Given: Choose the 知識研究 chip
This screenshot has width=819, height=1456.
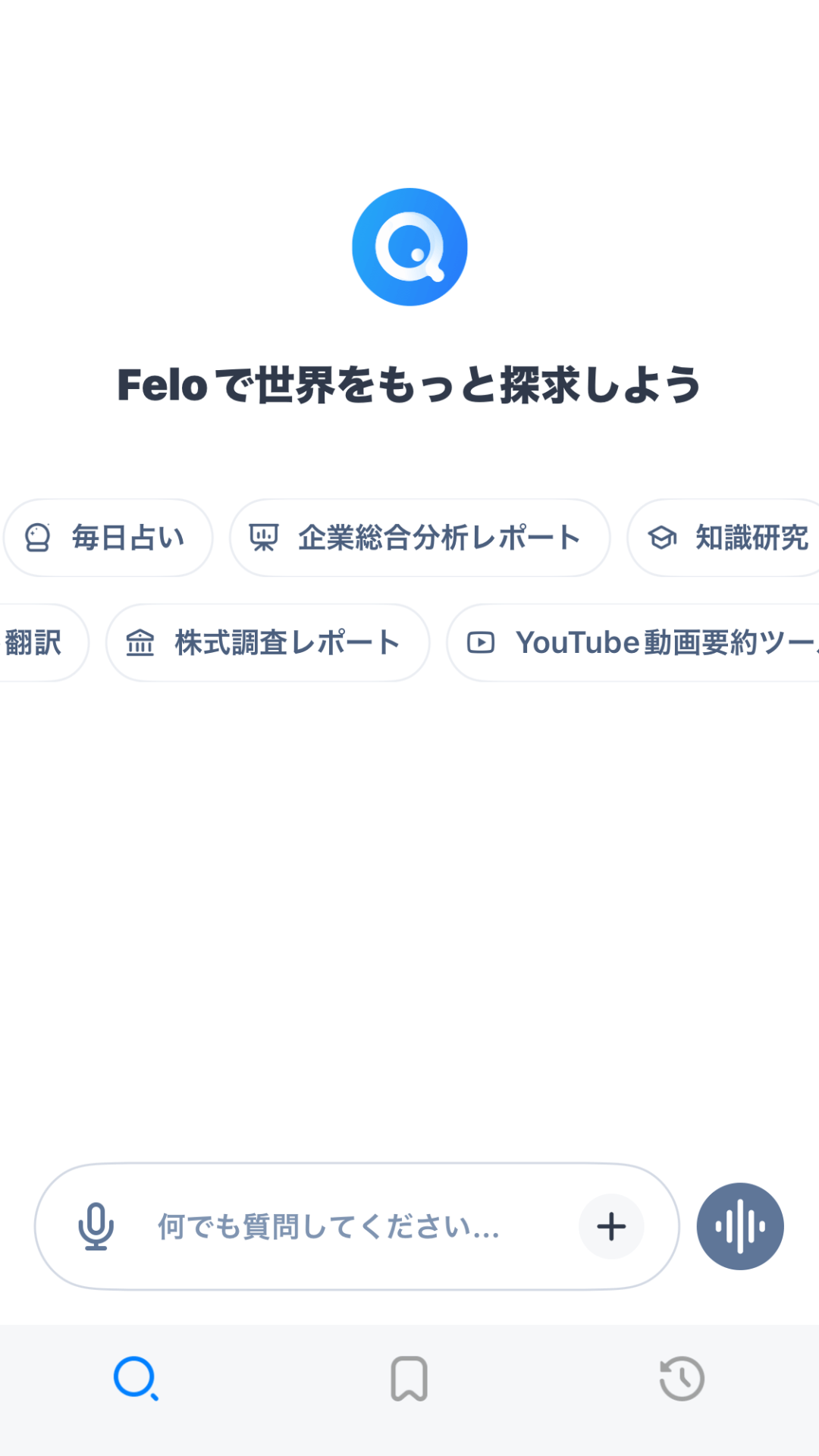Looking at the screenshot, I should 723,538.
